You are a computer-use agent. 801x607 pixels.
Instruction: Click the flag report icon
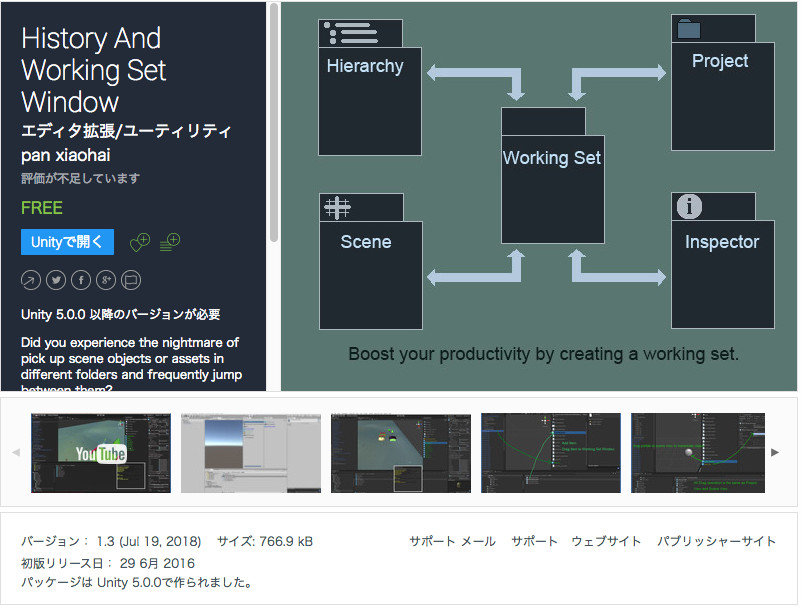[131, 280]
